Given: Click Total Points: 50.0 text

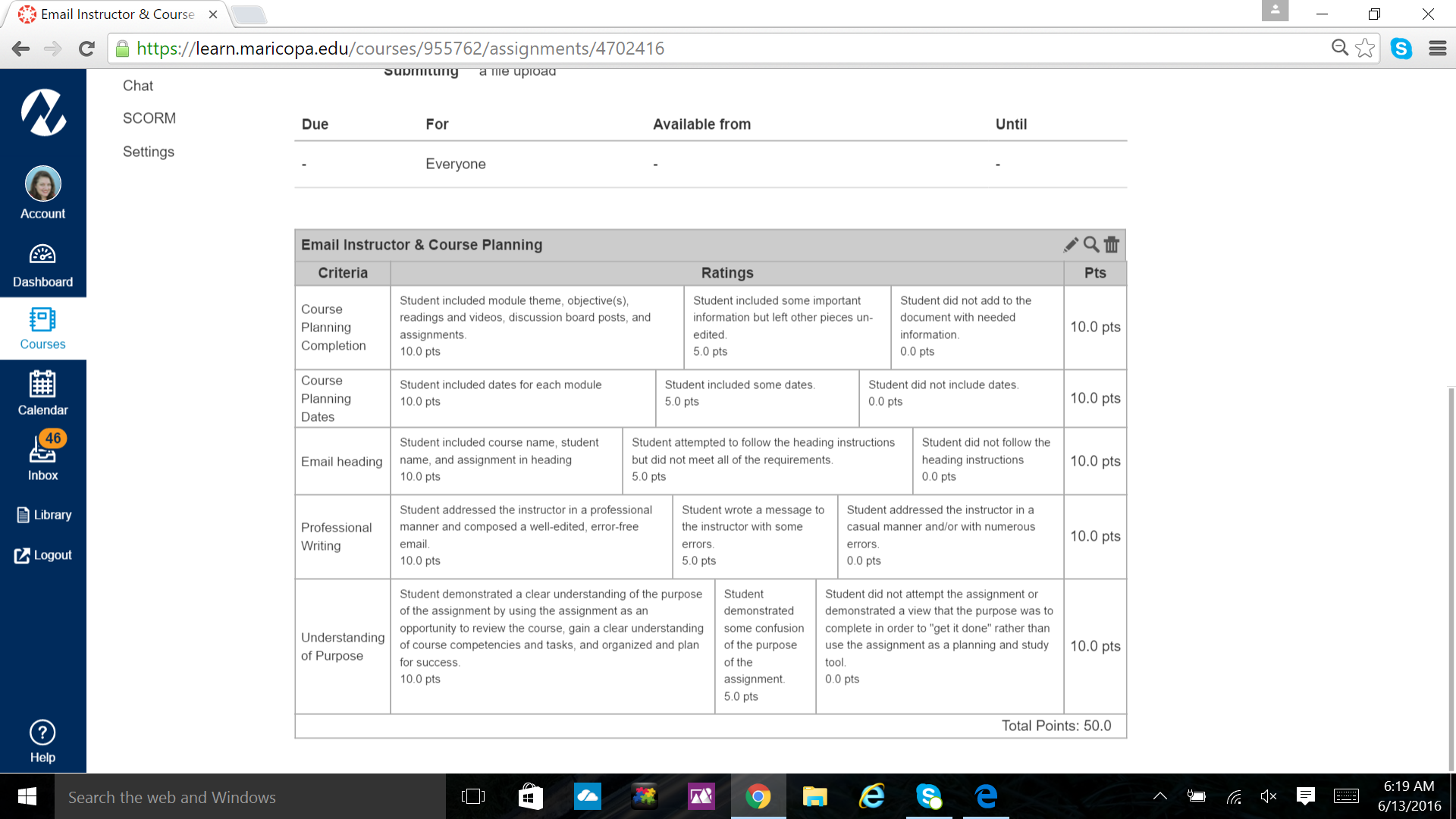Looking at the screenshot, I should pos(1056,726).
